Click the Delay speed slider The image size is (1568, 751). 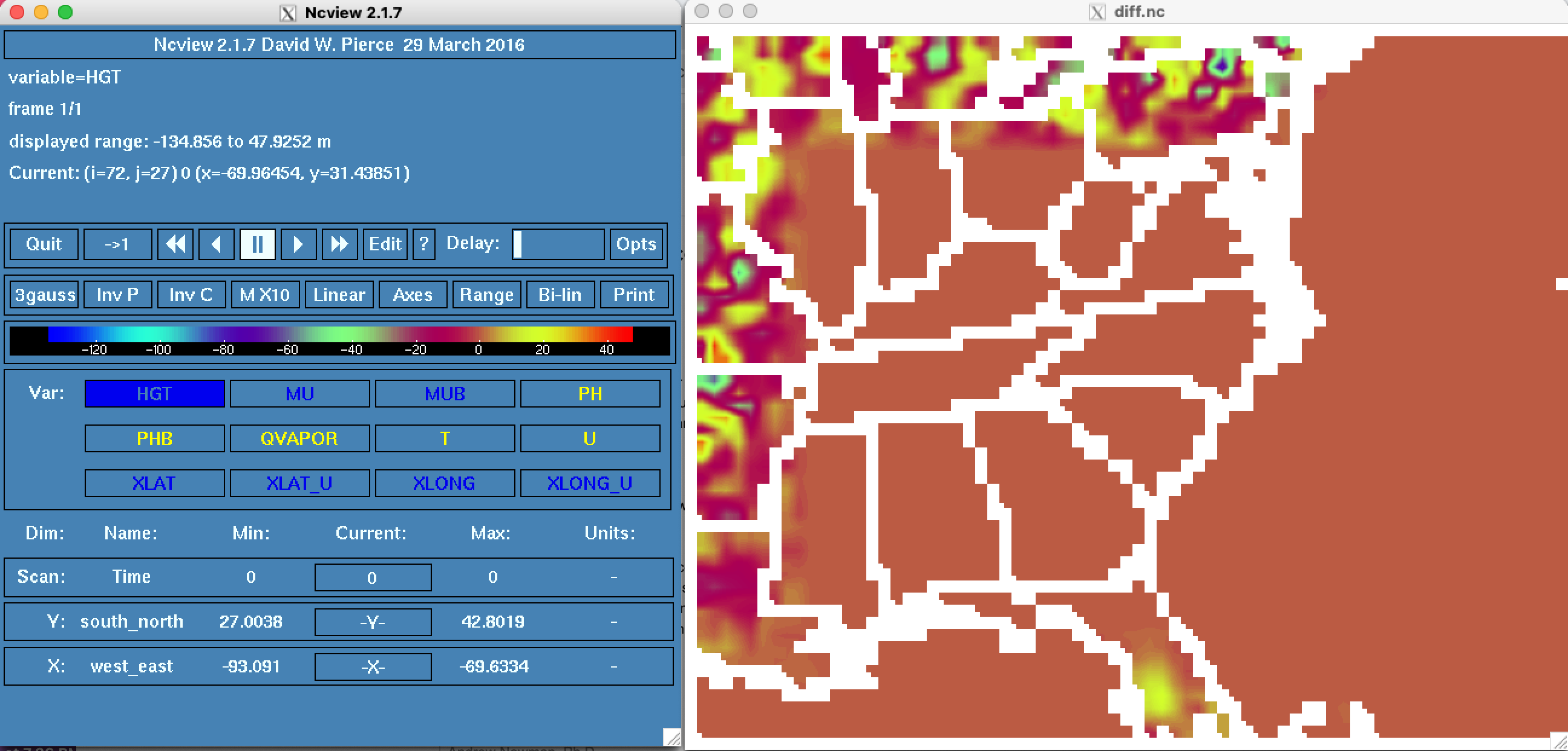(558, 244)
